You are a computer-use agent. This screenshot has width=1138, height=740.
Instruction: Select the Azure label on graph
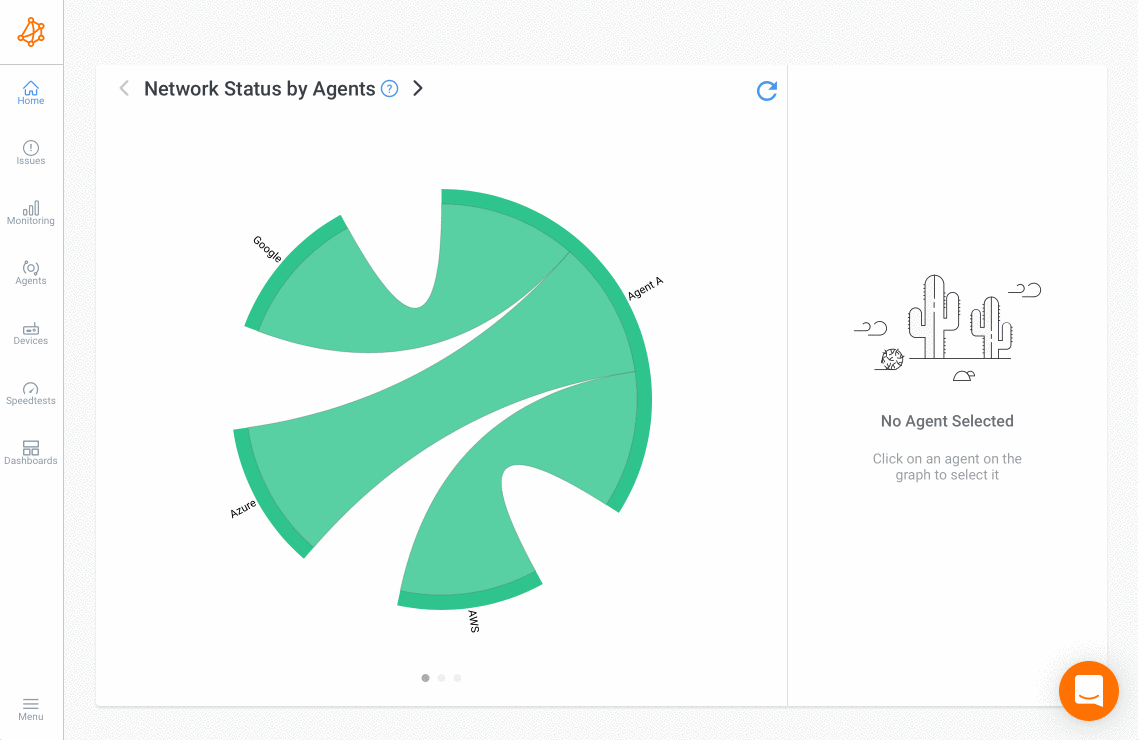(243, 509)
